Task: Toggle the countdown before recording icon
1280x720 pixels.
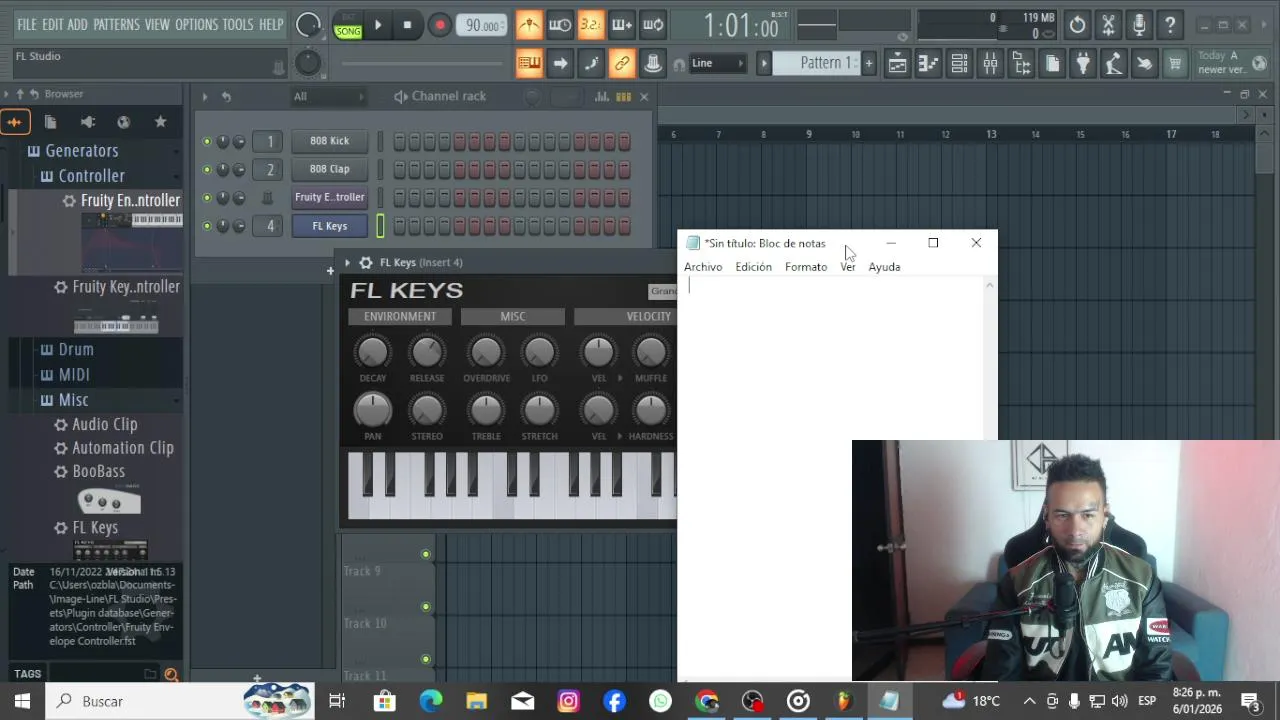Action: point(591,25)
